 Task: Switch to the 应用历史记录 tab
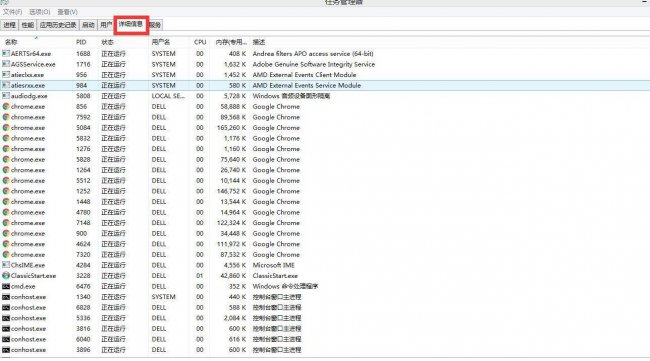58,25
